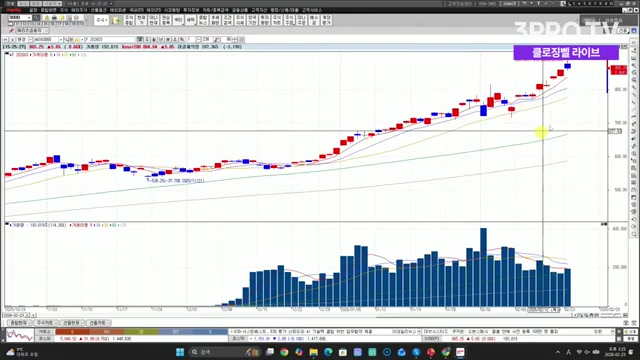Expand the symbol code history dropdown arrow

tap(61, 40)
